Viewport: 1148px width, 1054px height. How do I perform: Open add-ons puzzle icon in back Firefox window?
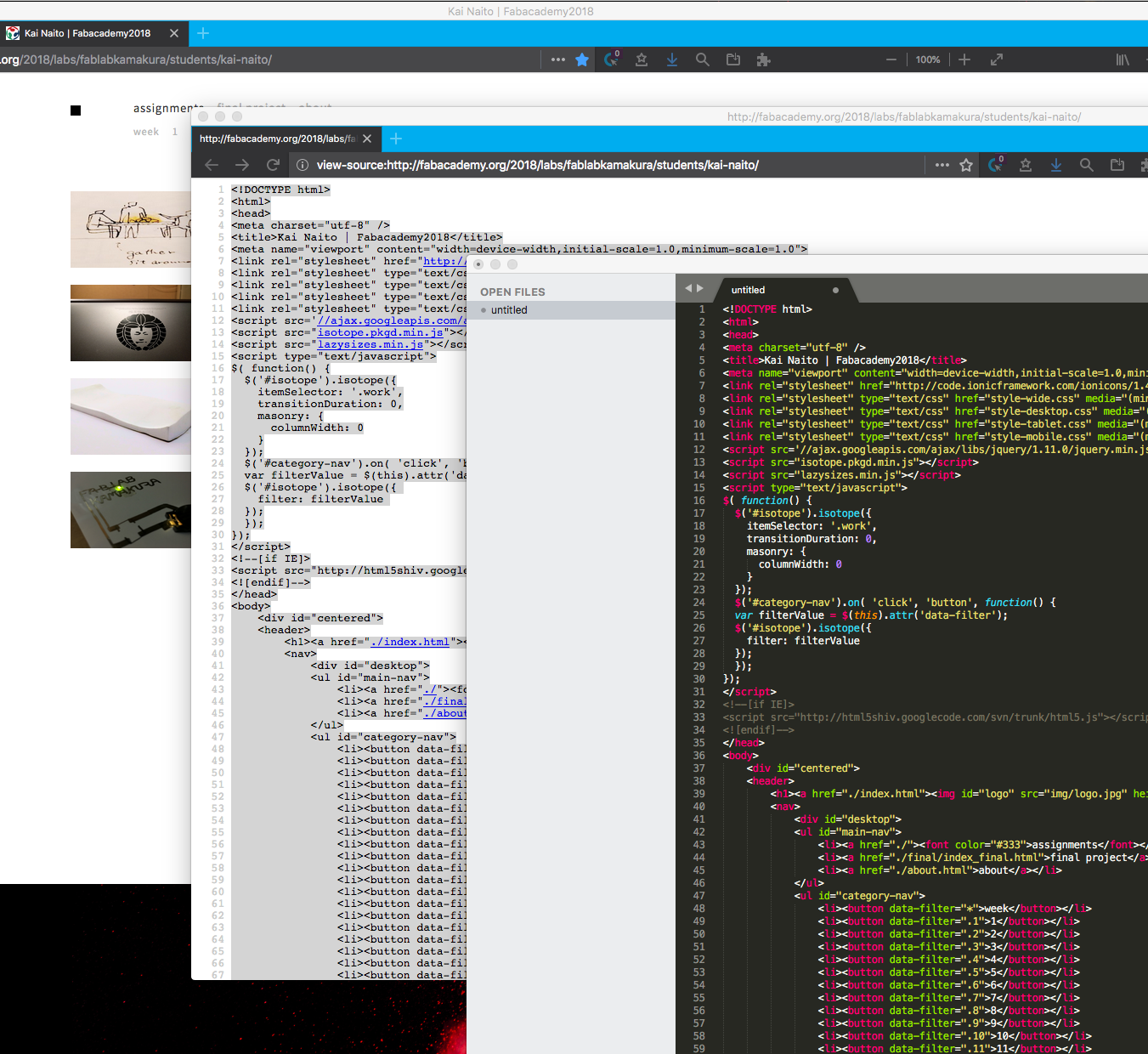tap(763, 59)
